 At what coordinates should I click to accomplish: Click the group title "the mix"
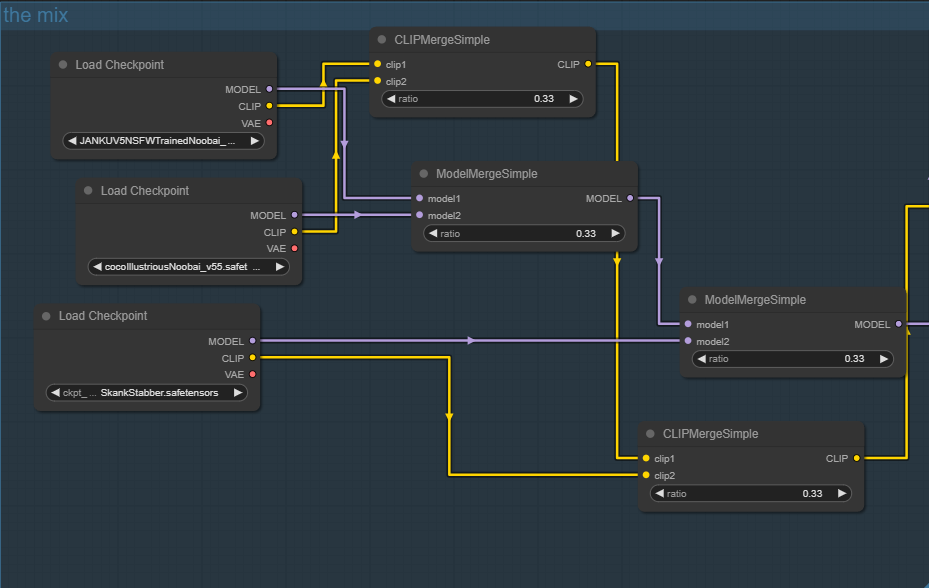(x=36, y=15)
